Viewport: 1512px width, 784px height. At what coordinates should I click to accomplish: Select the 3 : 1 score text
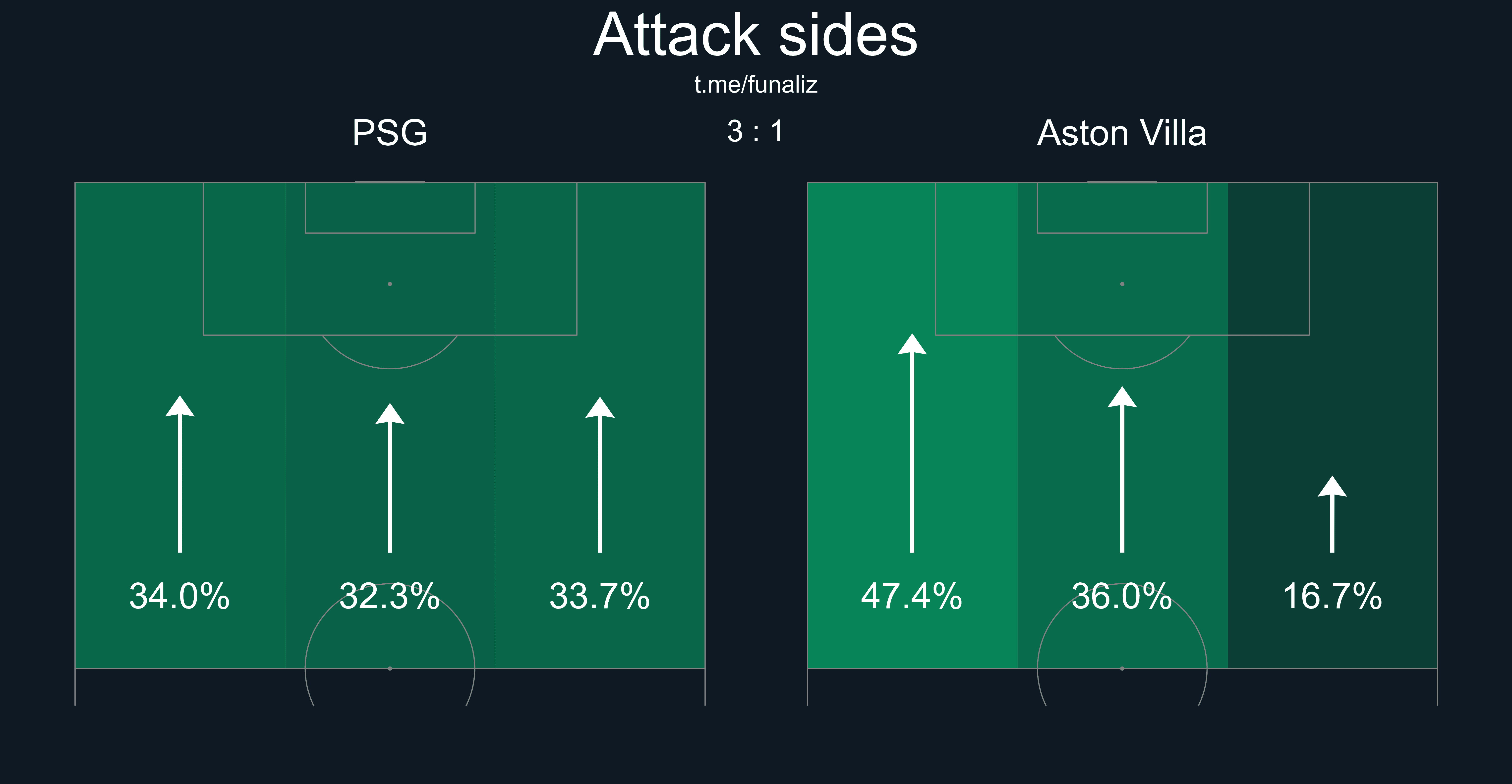point(756,131)
